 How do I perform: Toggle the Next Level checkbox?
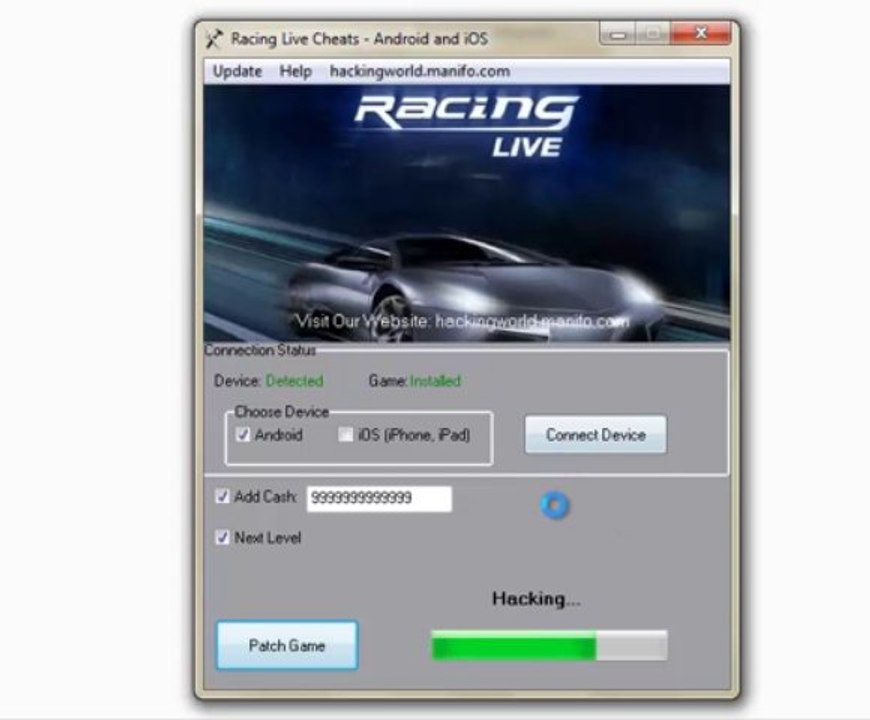(222, 537)
